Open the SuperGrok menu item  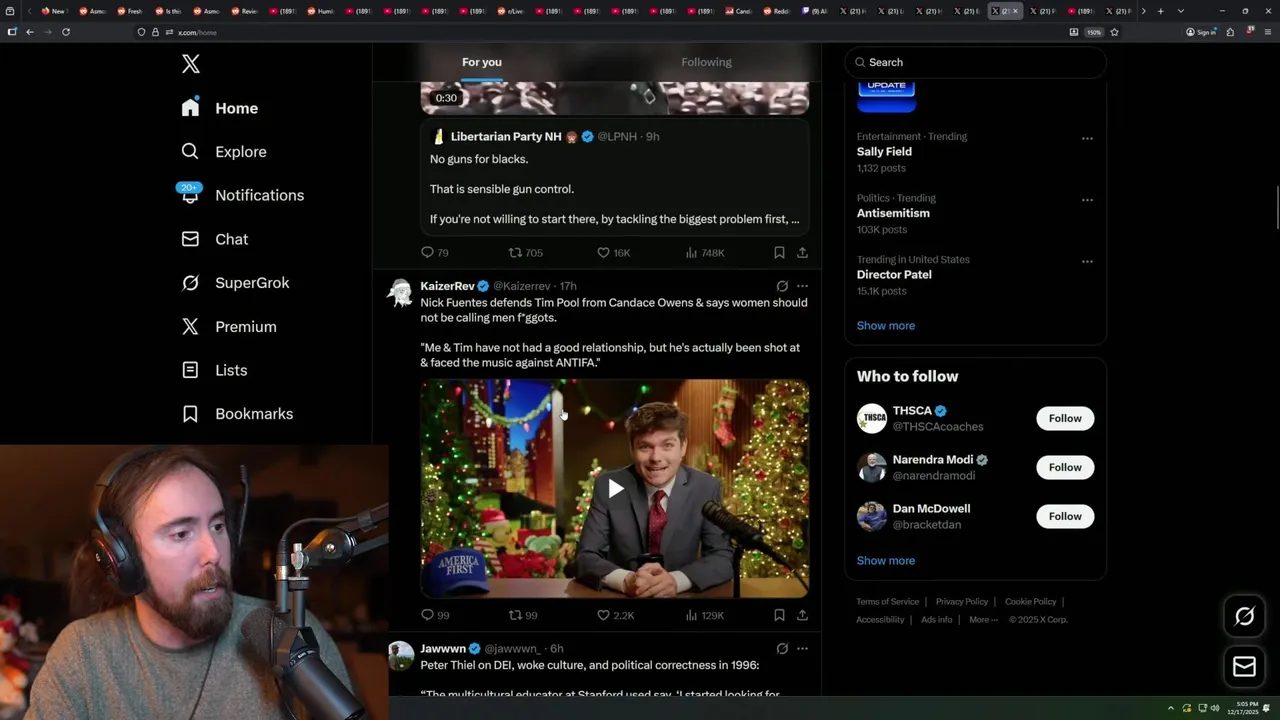235,283
